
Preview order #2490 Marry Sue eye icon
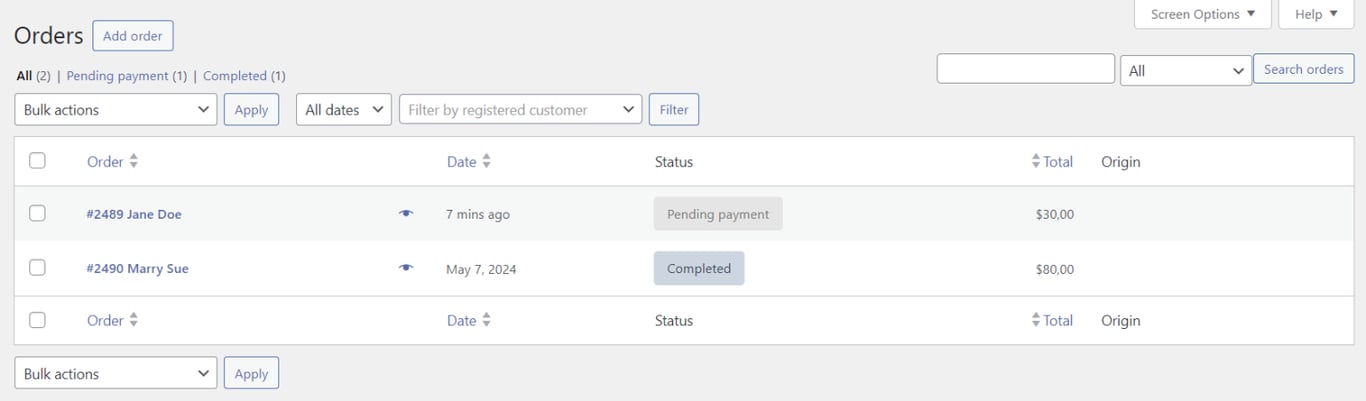(406, 268)
